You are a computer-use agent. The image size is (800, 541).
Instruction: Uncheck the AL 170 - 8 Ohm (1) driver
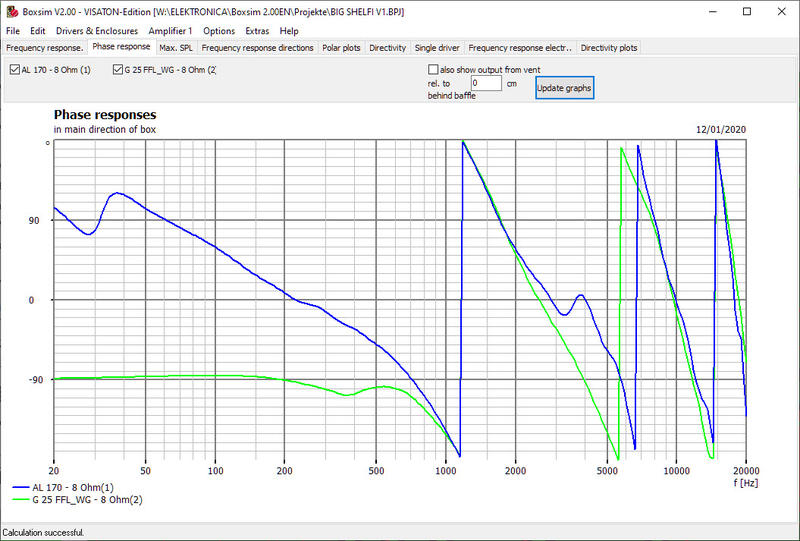(x=15, y=69)
